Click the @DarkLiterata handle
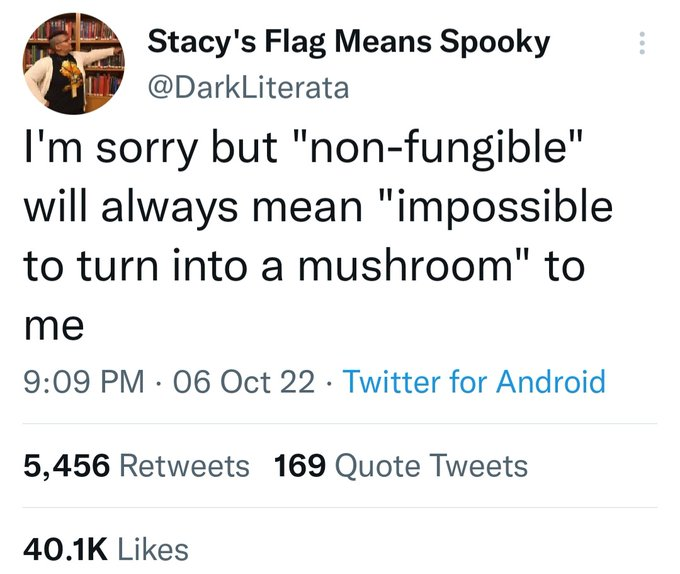 pyautogui.click(x=248, y=88)
